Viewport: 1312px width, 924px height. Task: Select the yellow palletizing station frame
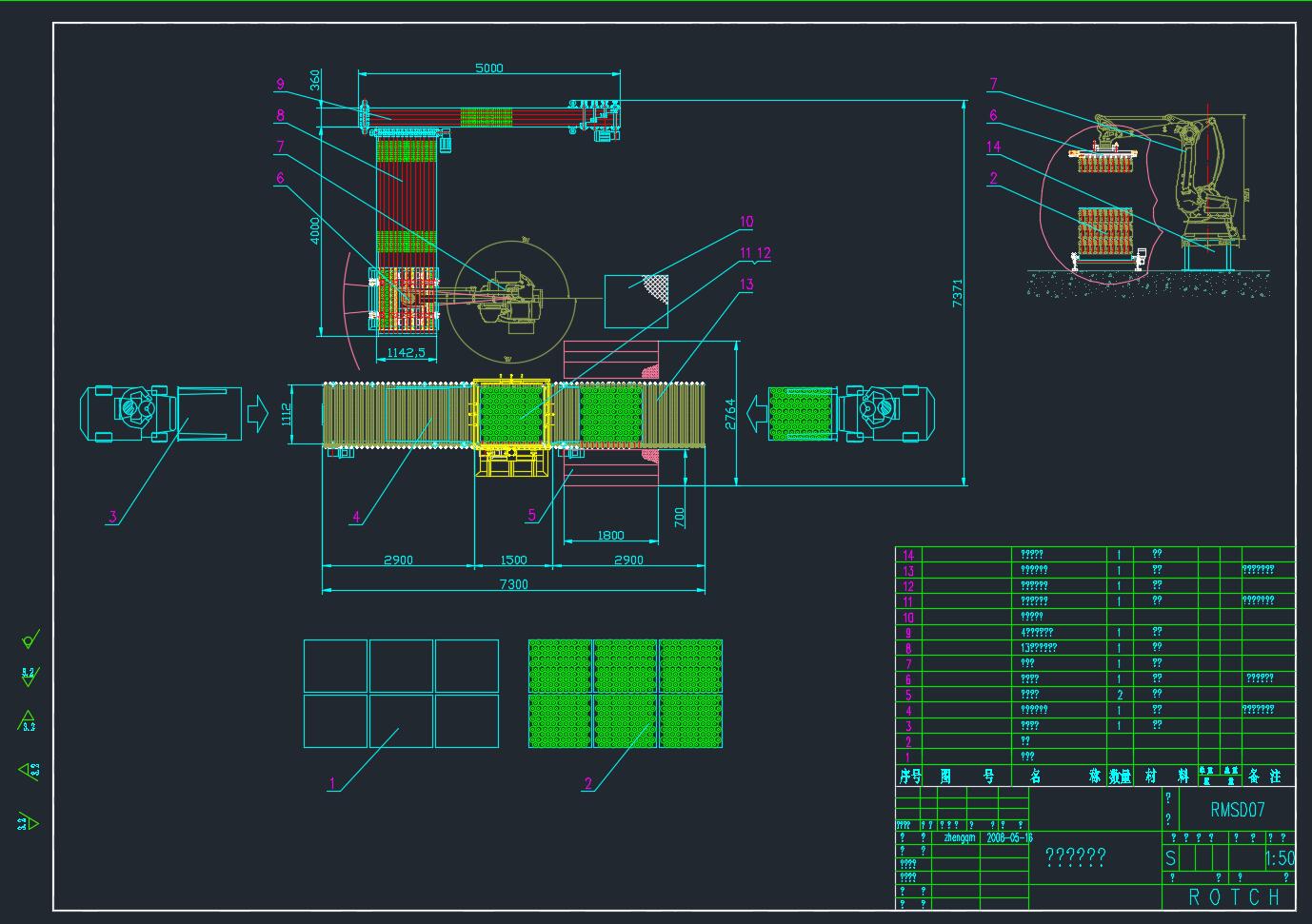point(512,413)
